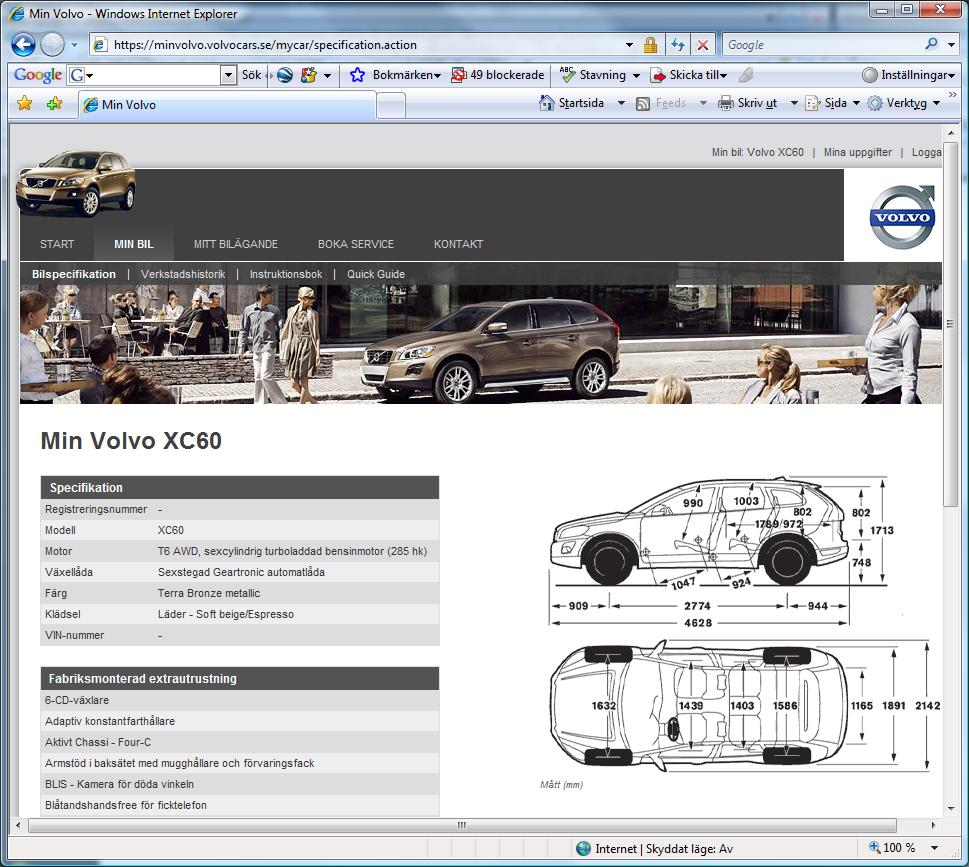The width and height of the screenshot is (969, 867).
Task: Stop loading with the red X icon
Action: click(703, 44)
